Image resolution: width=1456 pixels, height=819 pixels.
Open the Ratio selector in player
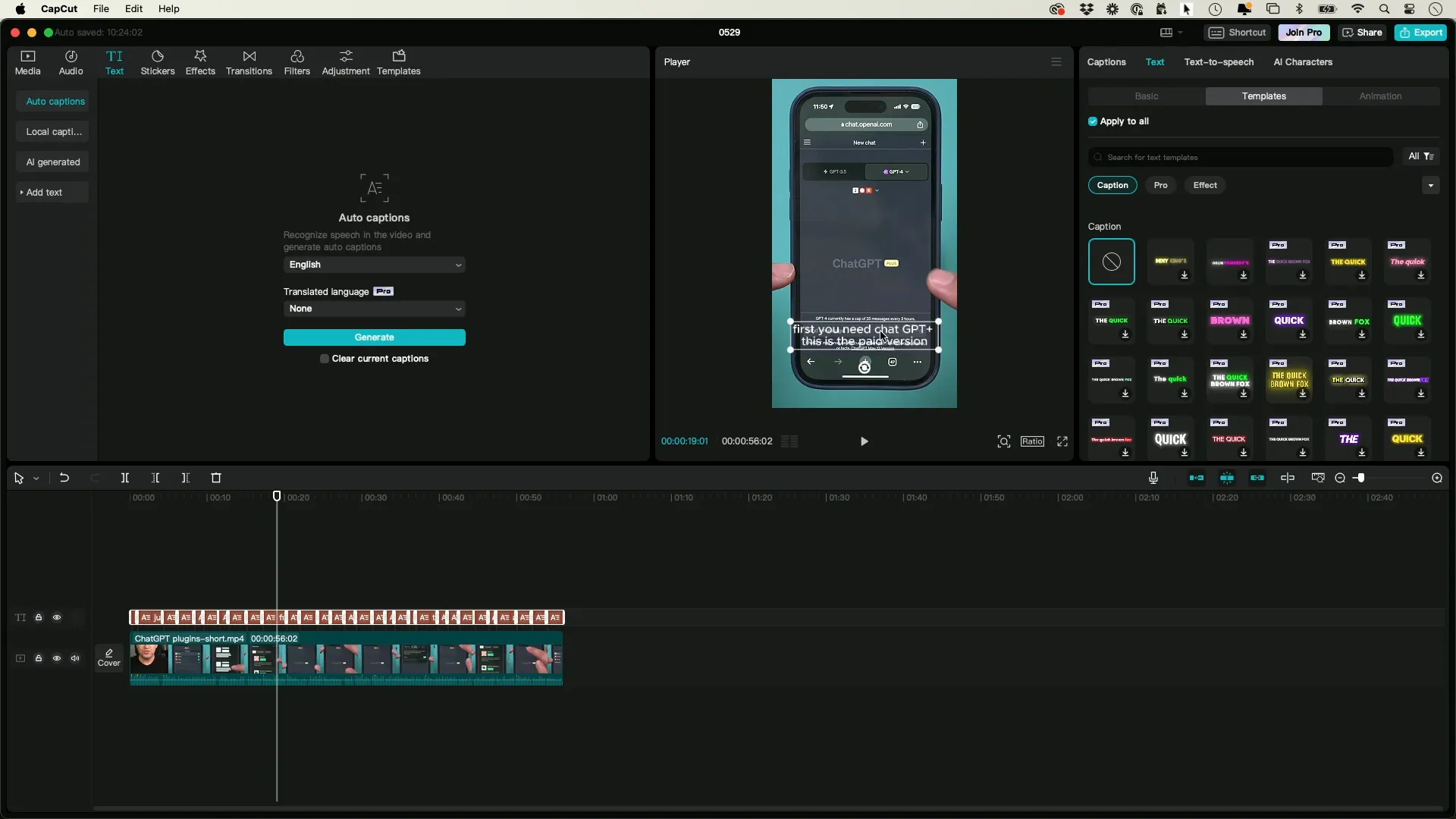point(1032,441)
